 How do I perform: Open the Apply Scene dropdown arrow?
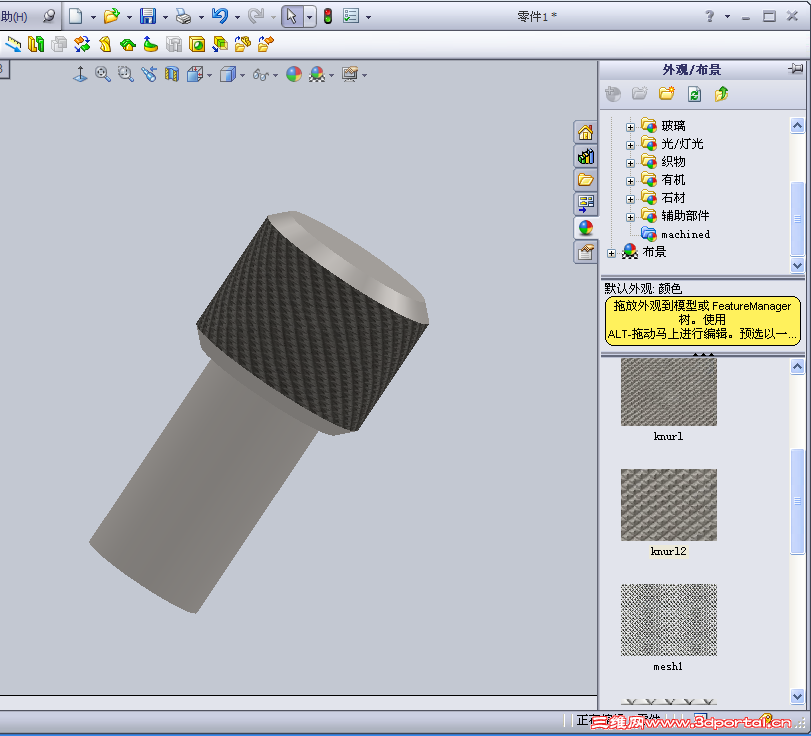pyautogui.click(x=332, y=76)
